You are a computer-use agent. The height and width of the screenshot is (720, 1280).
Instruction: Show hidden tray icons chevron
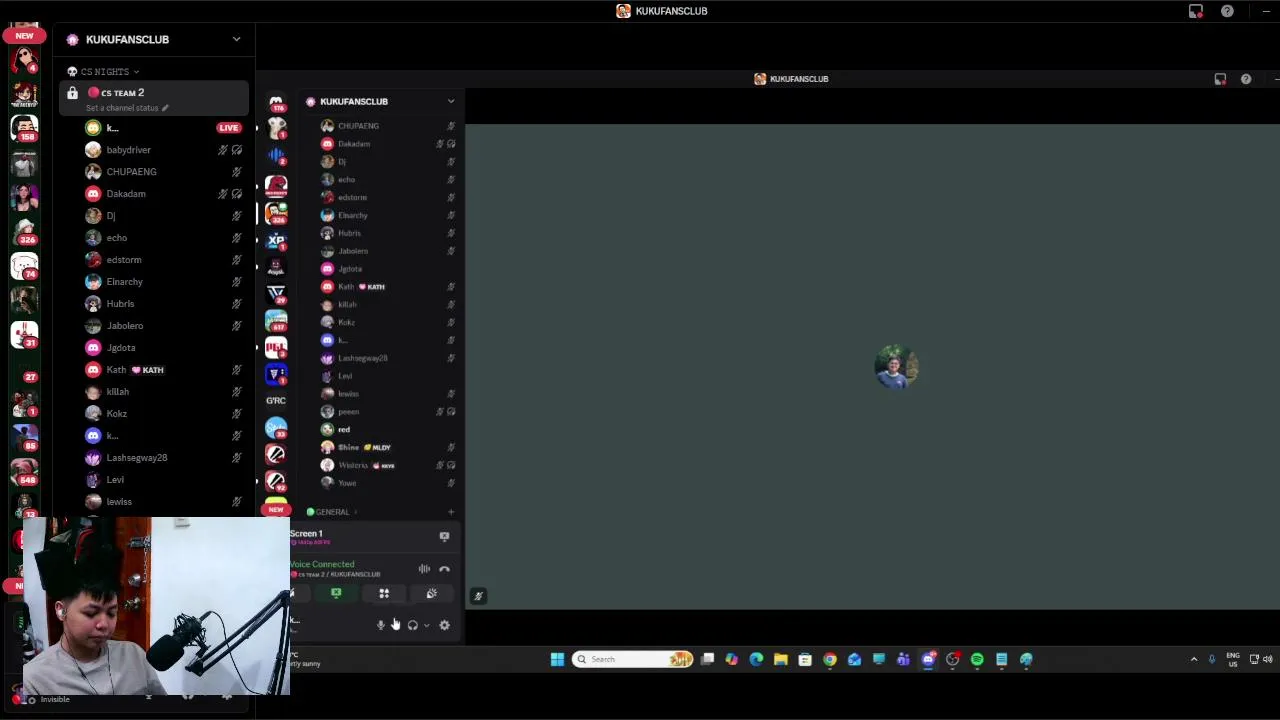[1193, 659]
